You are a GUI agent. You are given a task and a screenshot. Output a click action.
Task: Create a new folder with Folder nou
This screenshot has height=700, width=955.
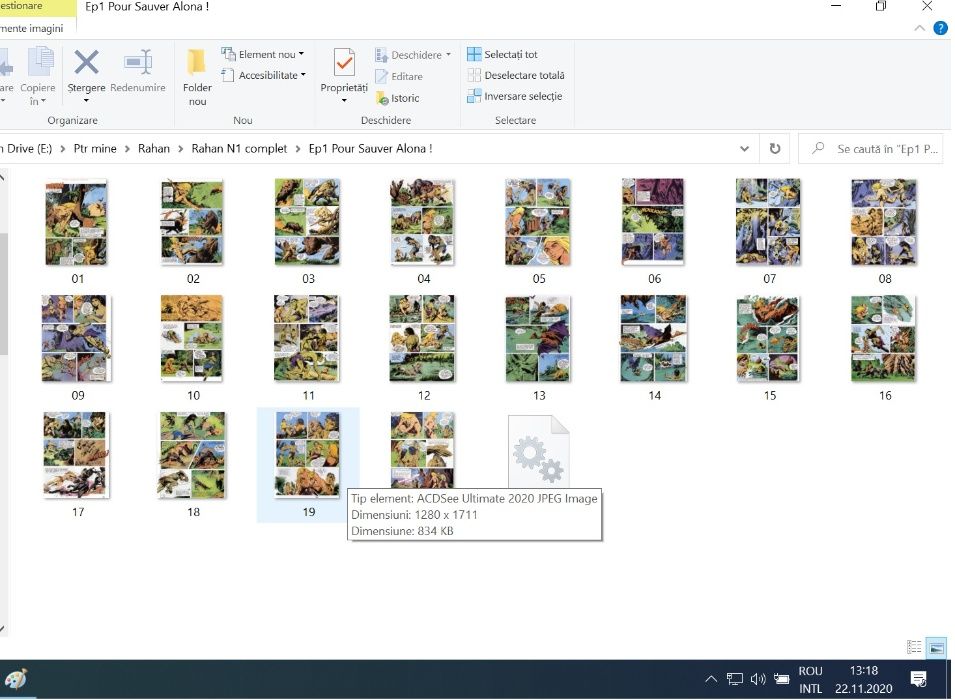(197, 77)
